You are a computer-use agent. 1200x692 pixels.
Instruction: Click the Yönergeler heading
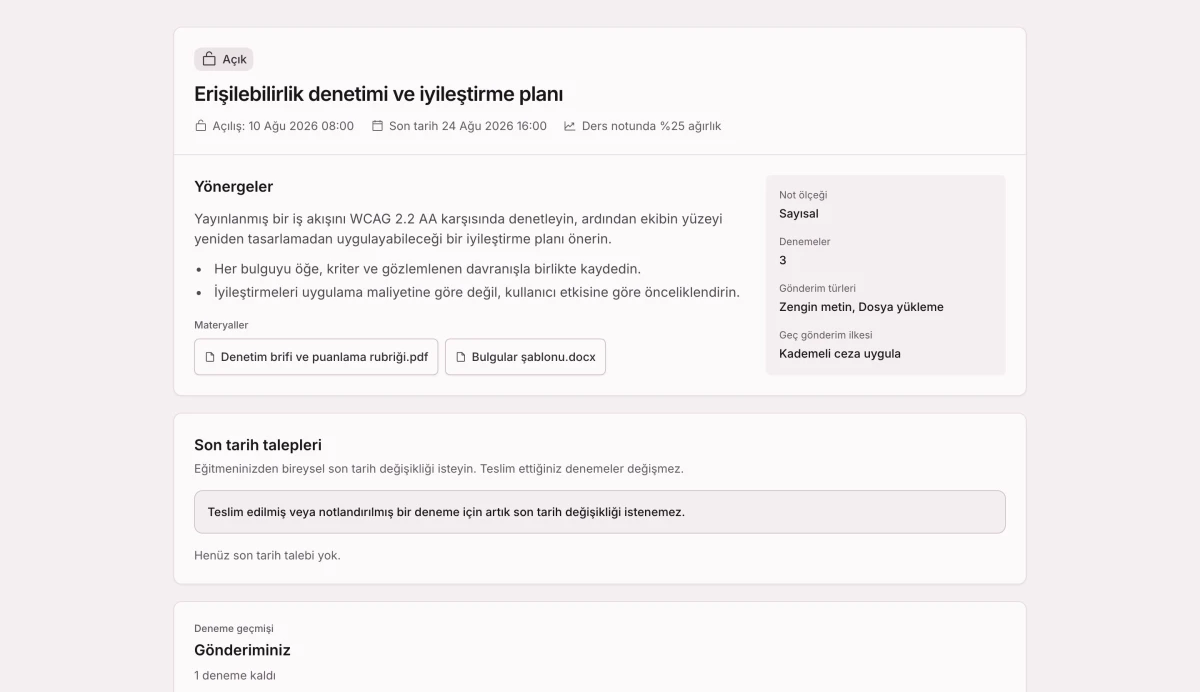pyautogui.click(x=234, y=186)
